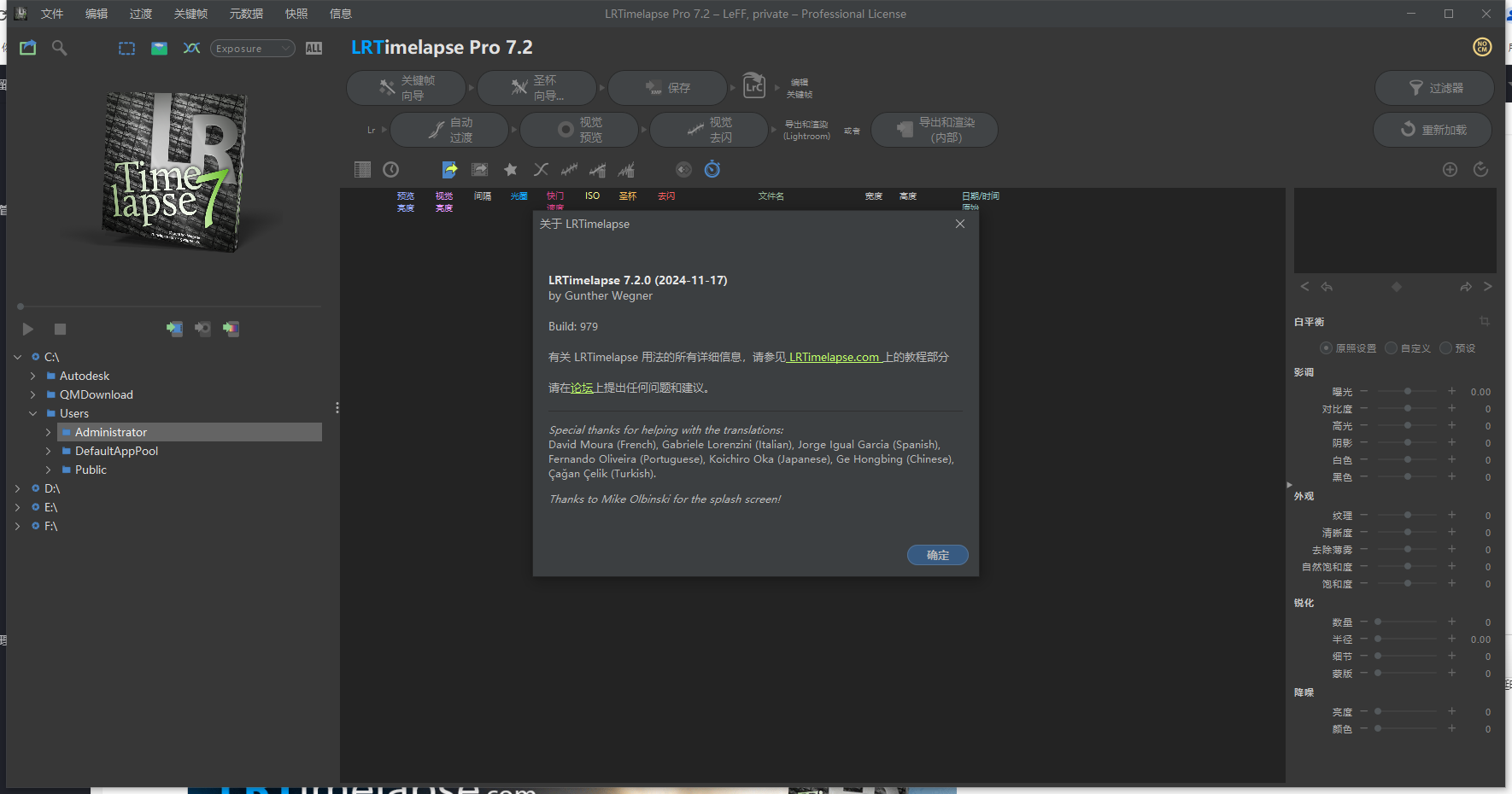Open the 信息 menu
This screenshot has height=794, width=1512.
[341, 14]
